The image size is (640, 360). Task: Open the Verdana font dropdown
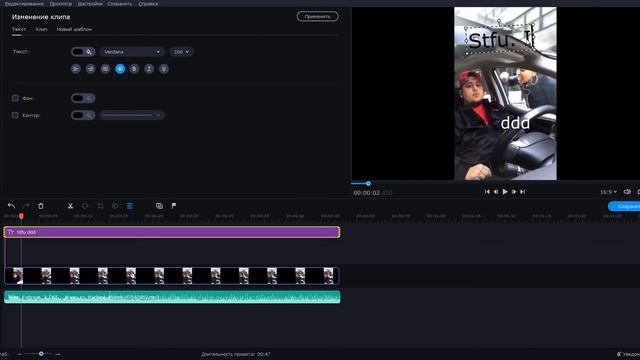pos(132,52)
